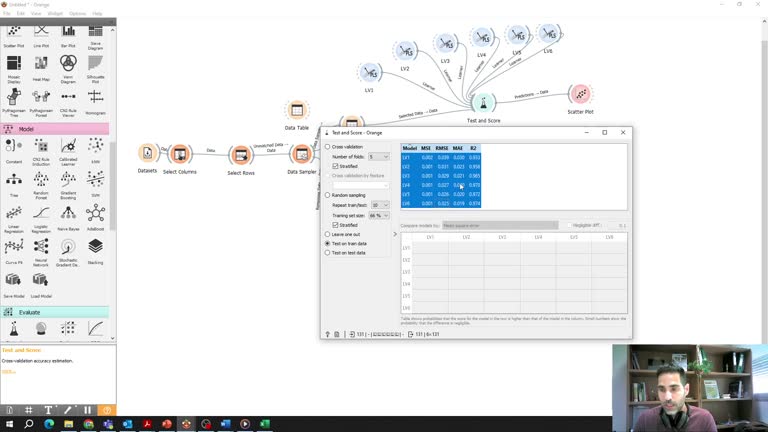
Task: Open the Help menu
Action: pos(97,13)
